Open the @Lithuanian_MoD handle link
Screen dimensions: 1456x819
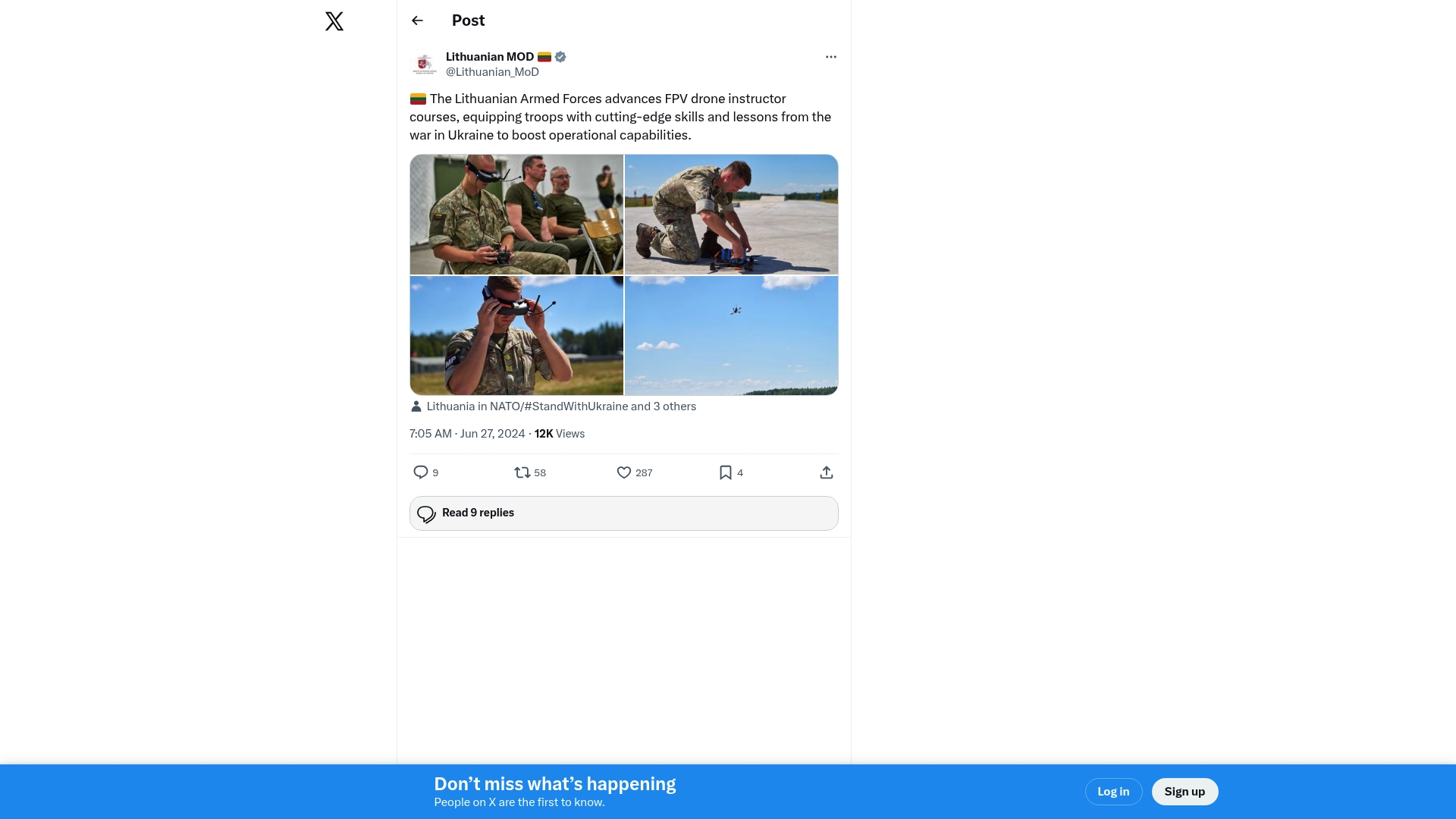pos(492,72)
